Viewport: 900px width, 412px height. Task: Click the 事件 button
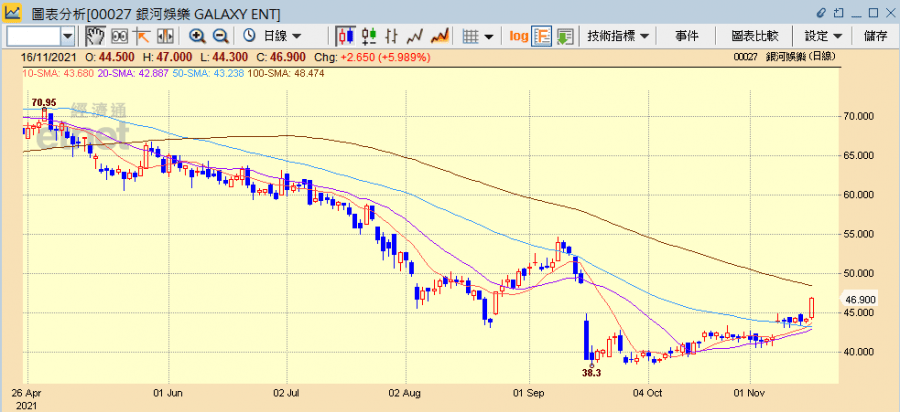687,36
